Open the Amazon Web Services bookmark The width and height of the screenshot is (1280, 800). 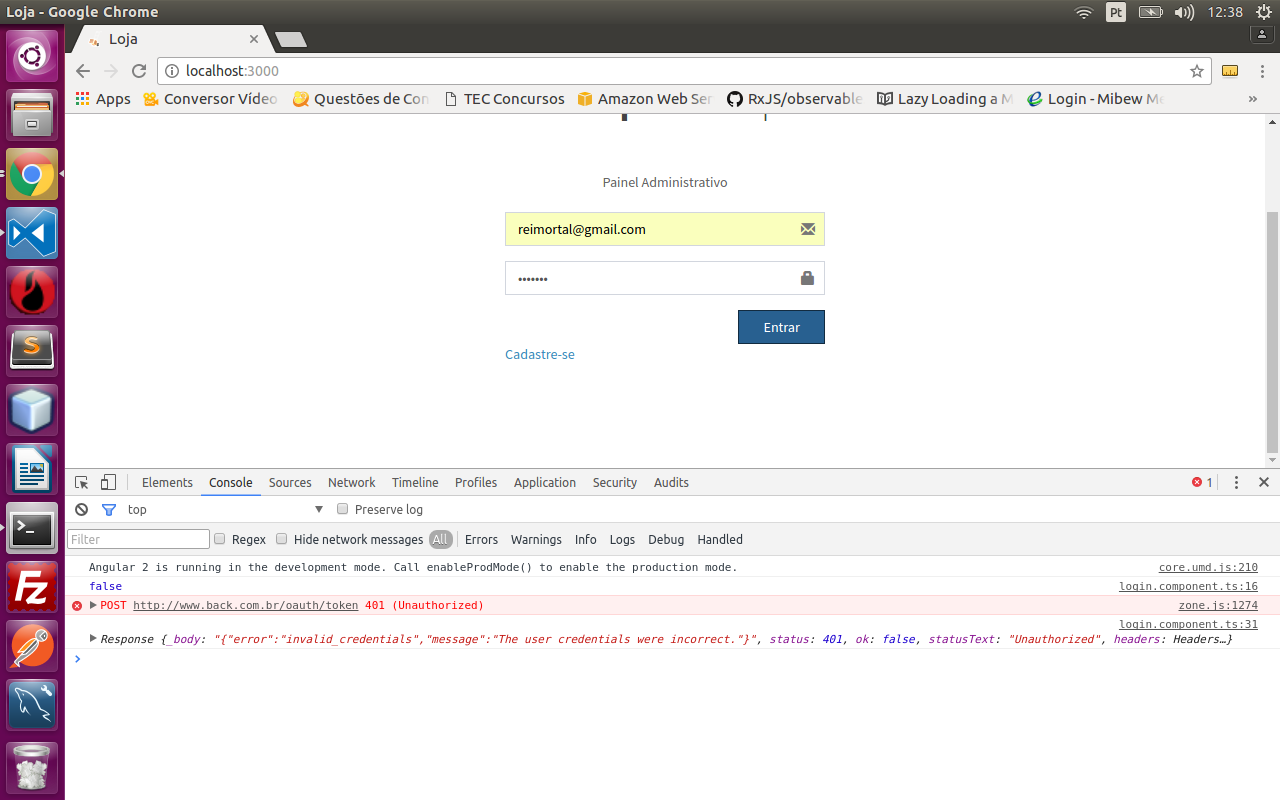point(644,99)
